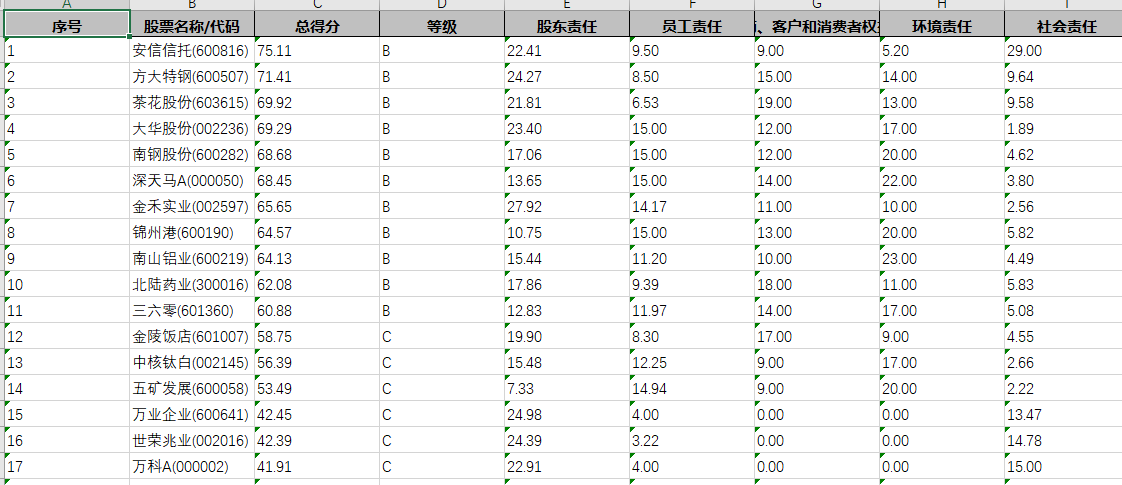Select environment value 23.00
Viewport: 1122px width, 485px height.
942,258
